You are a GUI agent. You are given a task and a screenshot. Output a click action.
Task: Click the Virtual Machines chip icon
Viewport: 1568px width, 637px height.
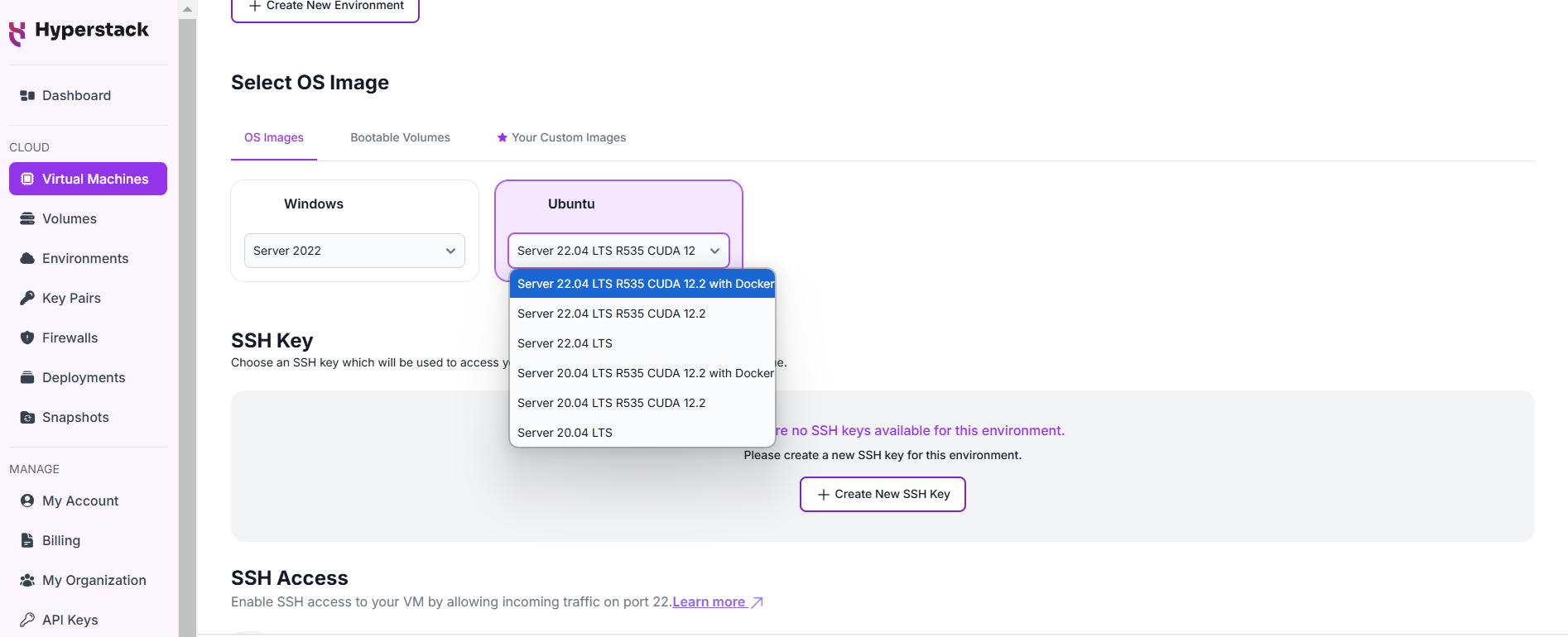point(27,179)
